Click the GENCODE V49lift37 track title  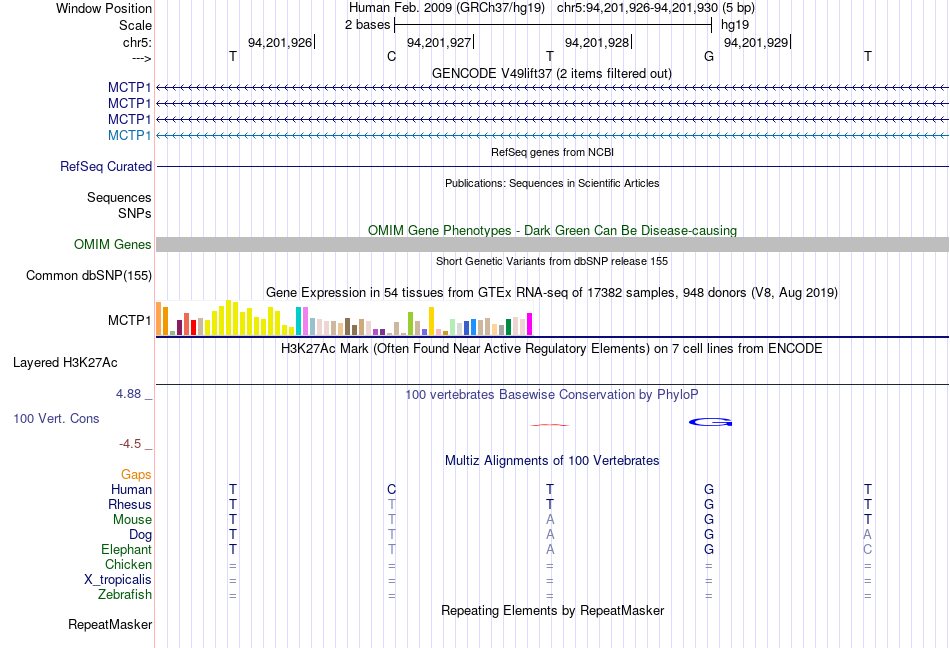click(x=552, y=73)
